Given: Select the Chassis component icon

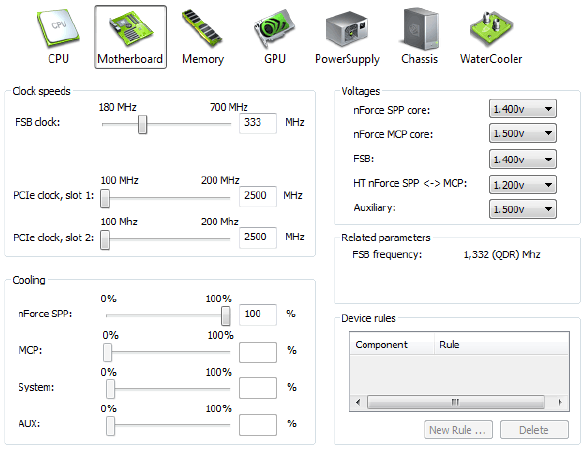Looking at the screenshot, I should [419, 37].
